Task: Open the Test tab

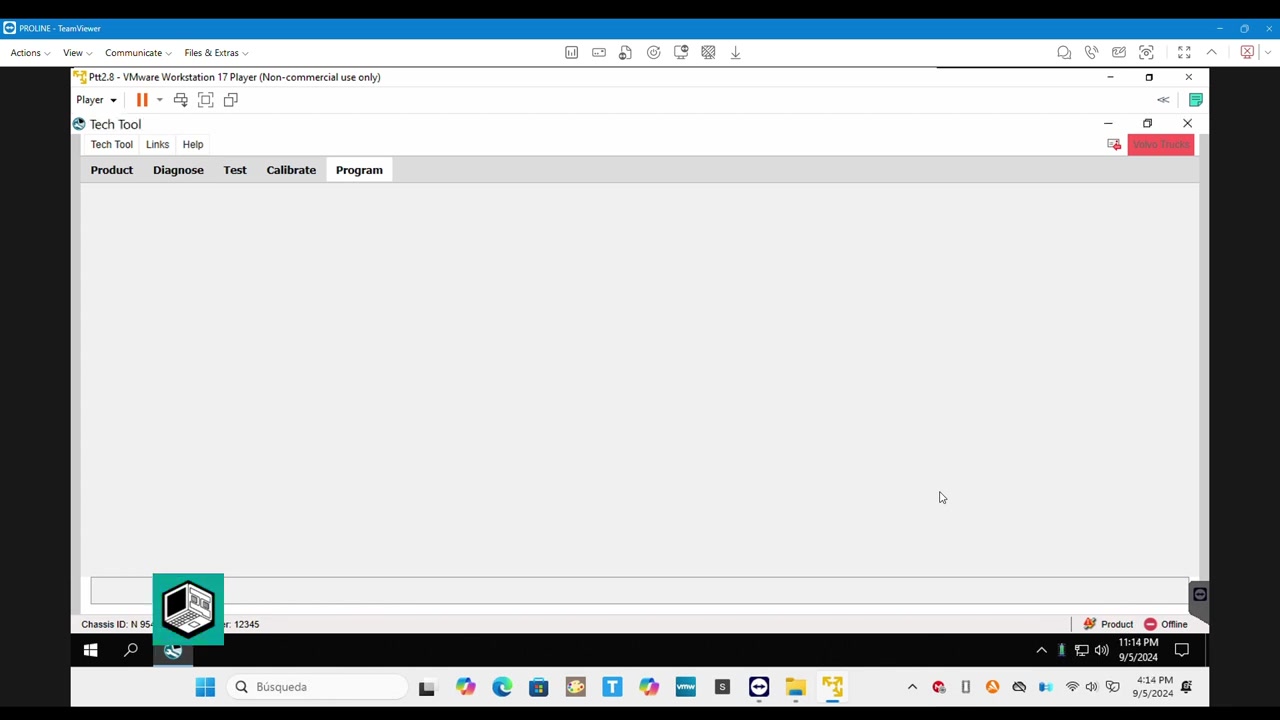Action: point(235,170)
